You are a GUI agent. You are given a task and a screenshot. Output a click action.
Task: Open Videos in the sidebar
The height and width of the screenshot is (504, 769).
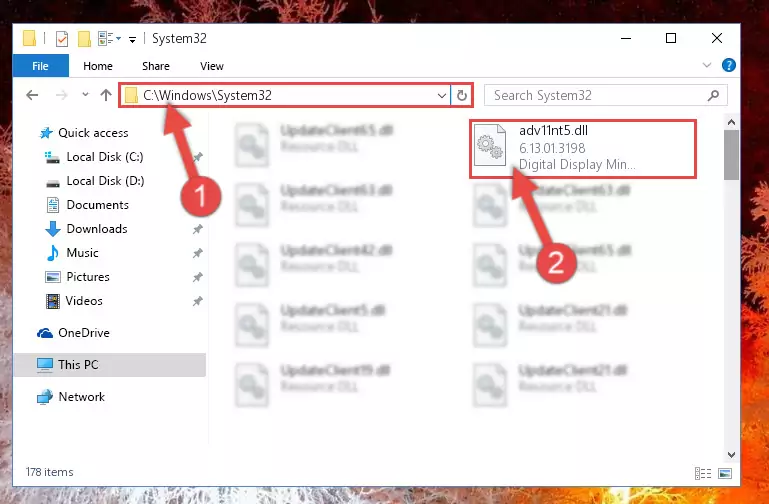click(x=84, y=301)
